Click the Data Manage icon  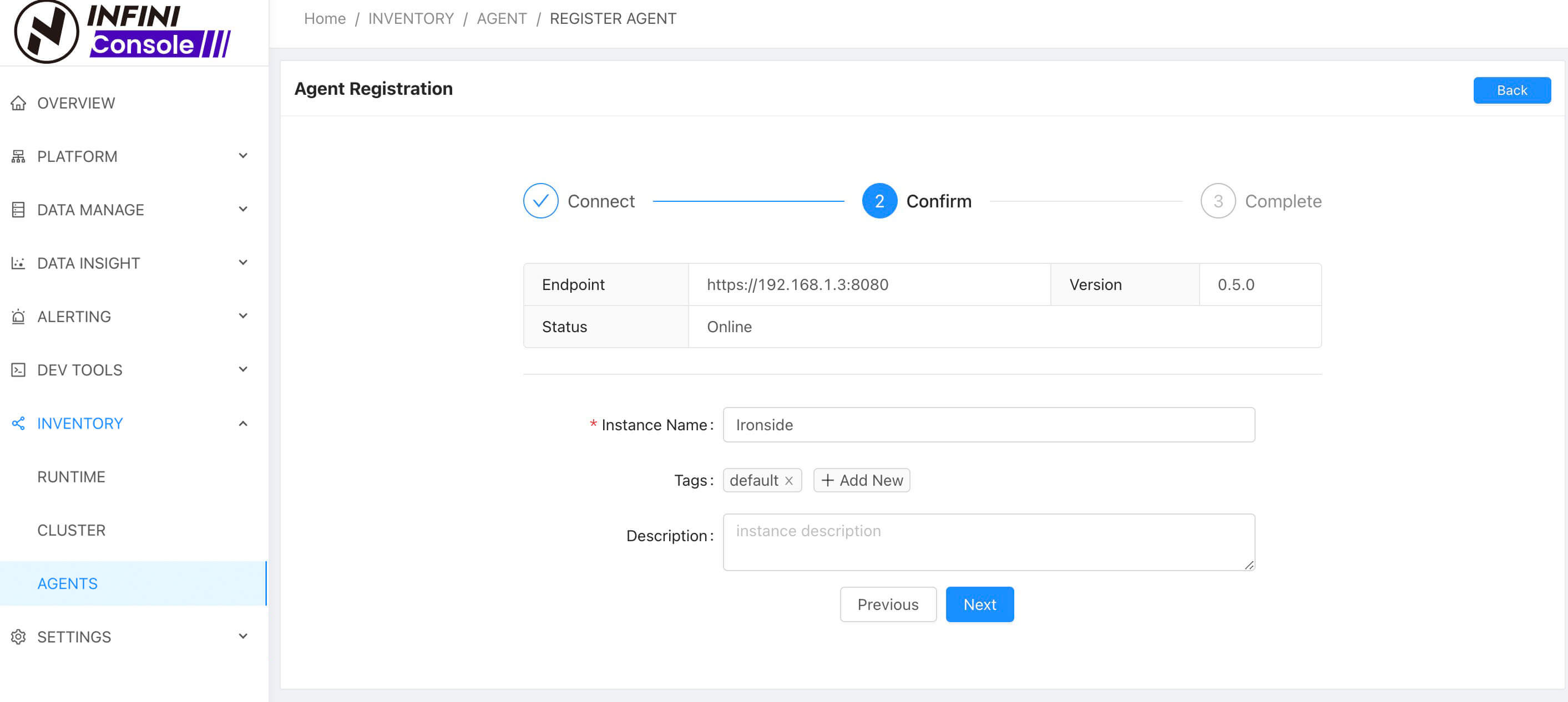point(18,210)
